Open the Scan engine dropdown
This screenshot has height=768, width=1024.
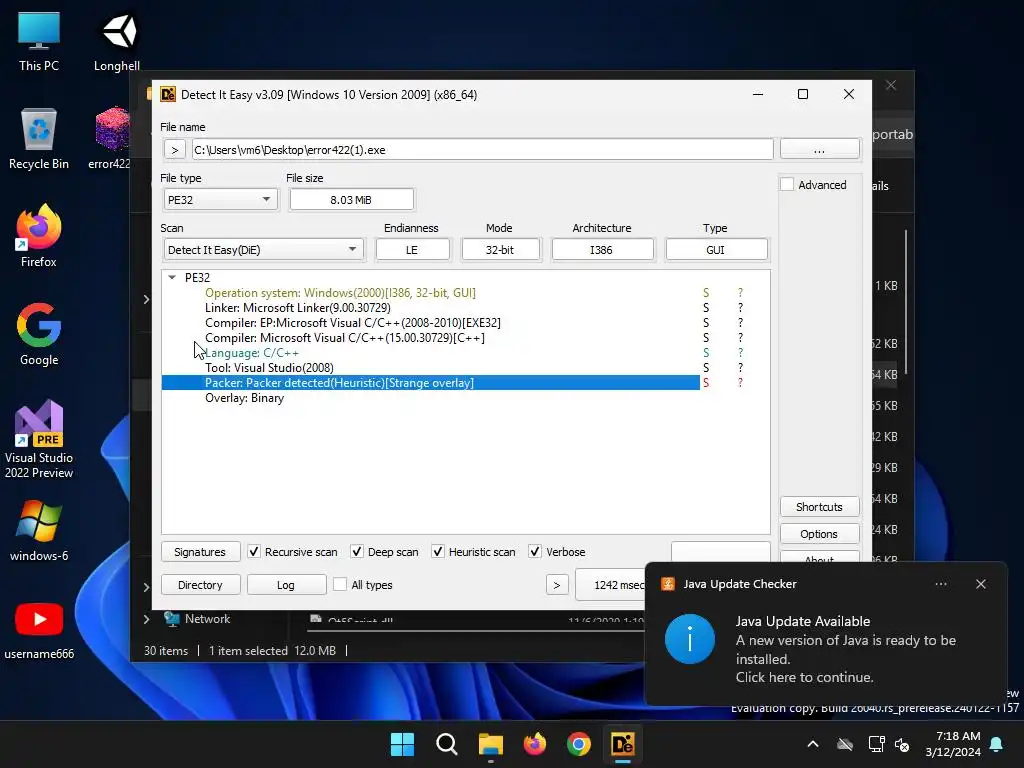click(x=263, y=250)
